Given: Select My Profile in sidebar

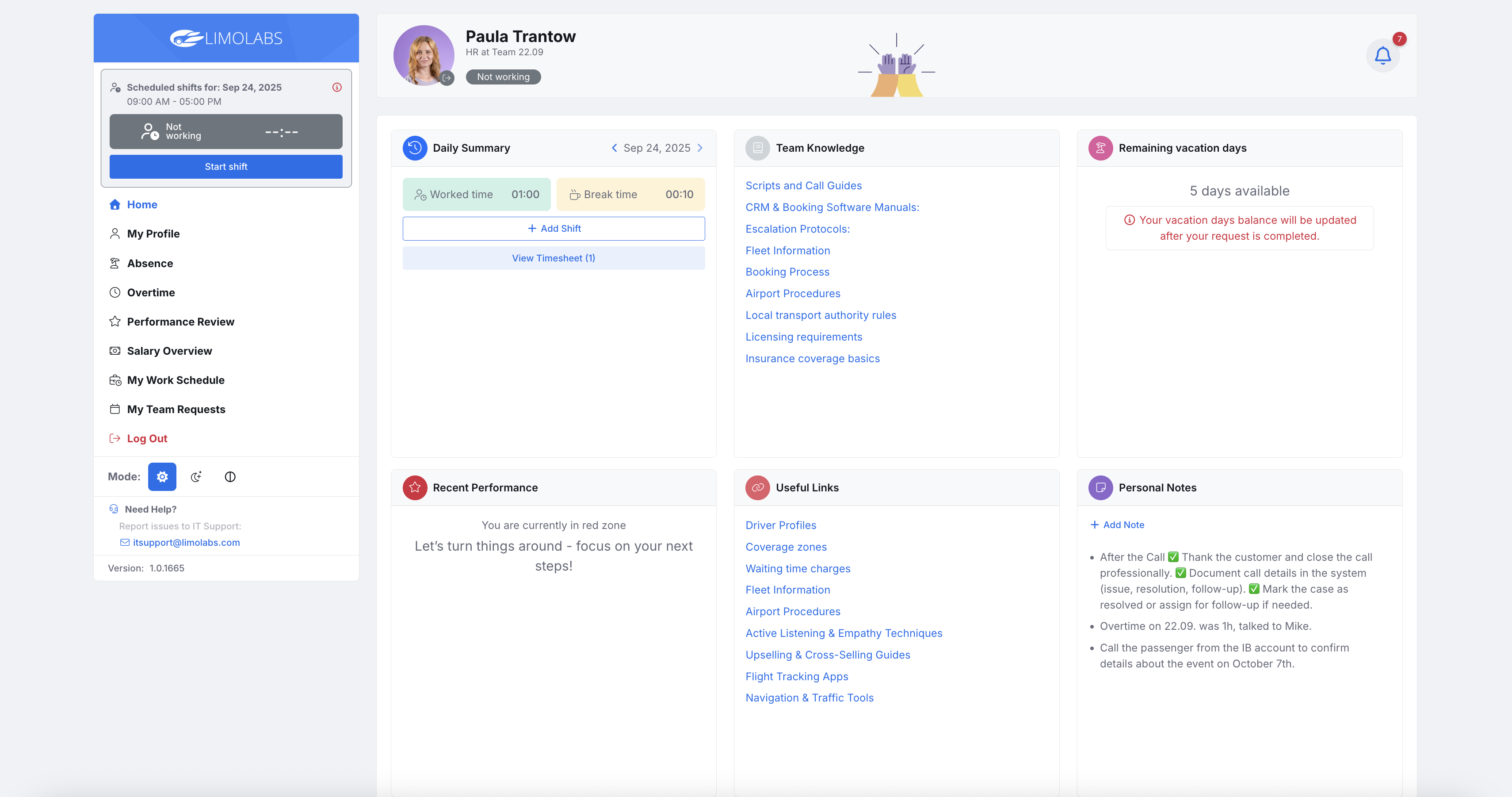Looking at the screenshot, I should coord(153,233).
